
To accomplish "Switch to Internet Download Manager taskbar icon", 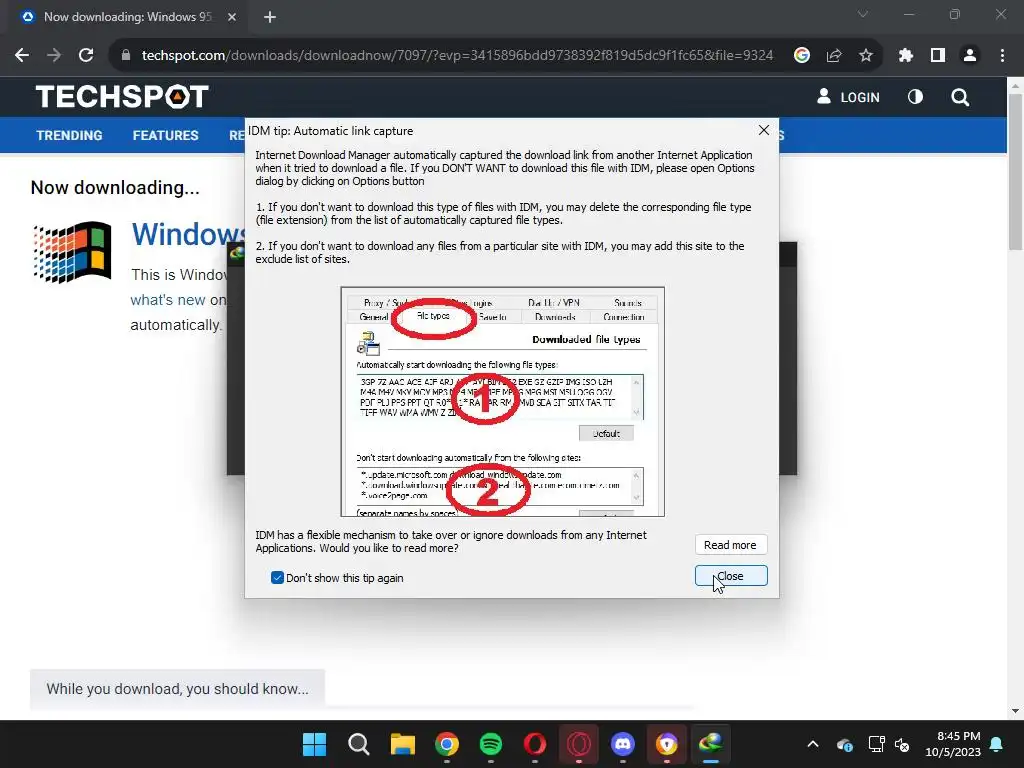I will coord(711,744).
